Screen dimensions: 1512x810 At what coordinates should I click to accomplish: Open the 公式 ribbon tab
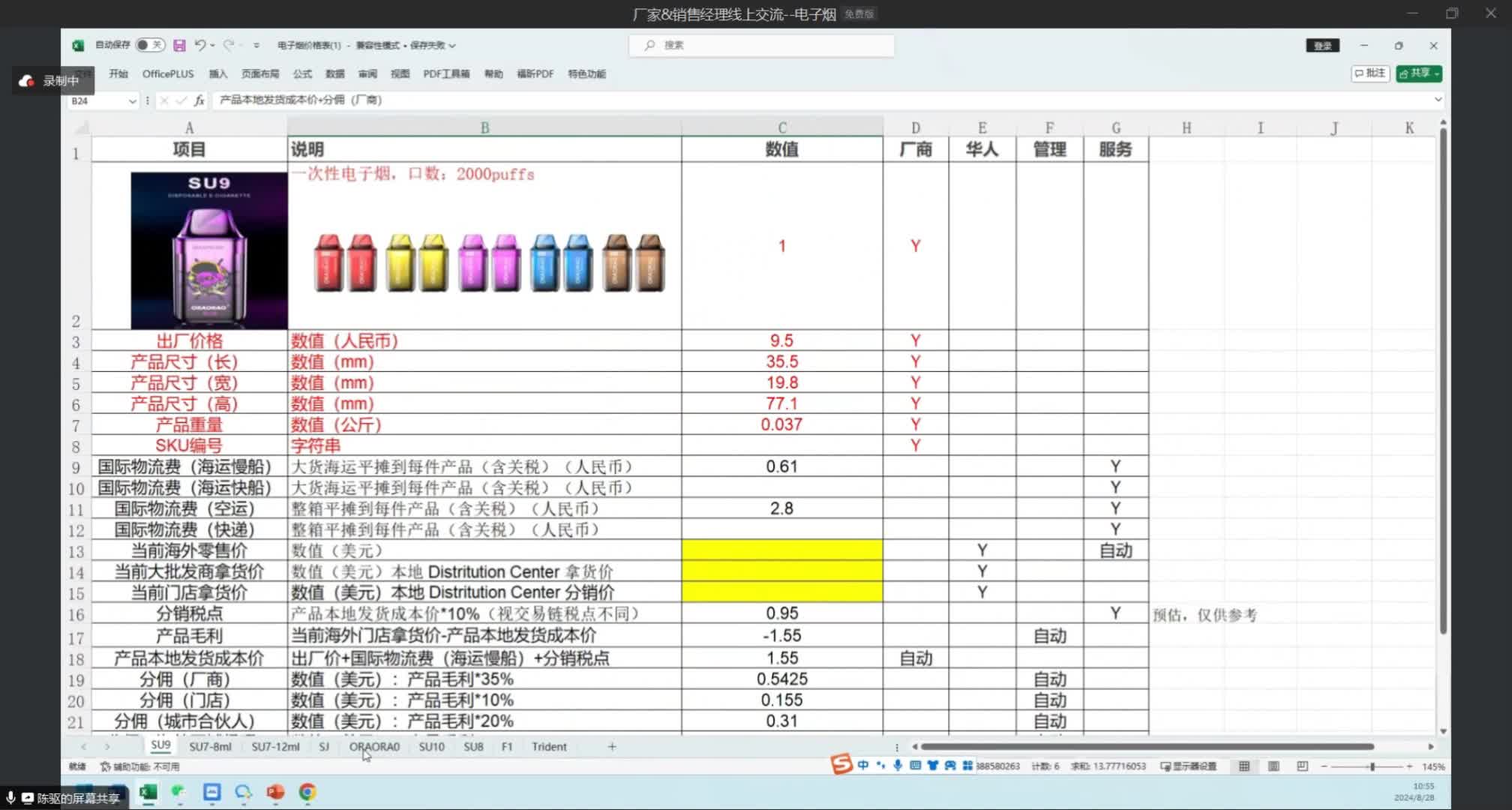pyautogui.click(x=302, y=73)
